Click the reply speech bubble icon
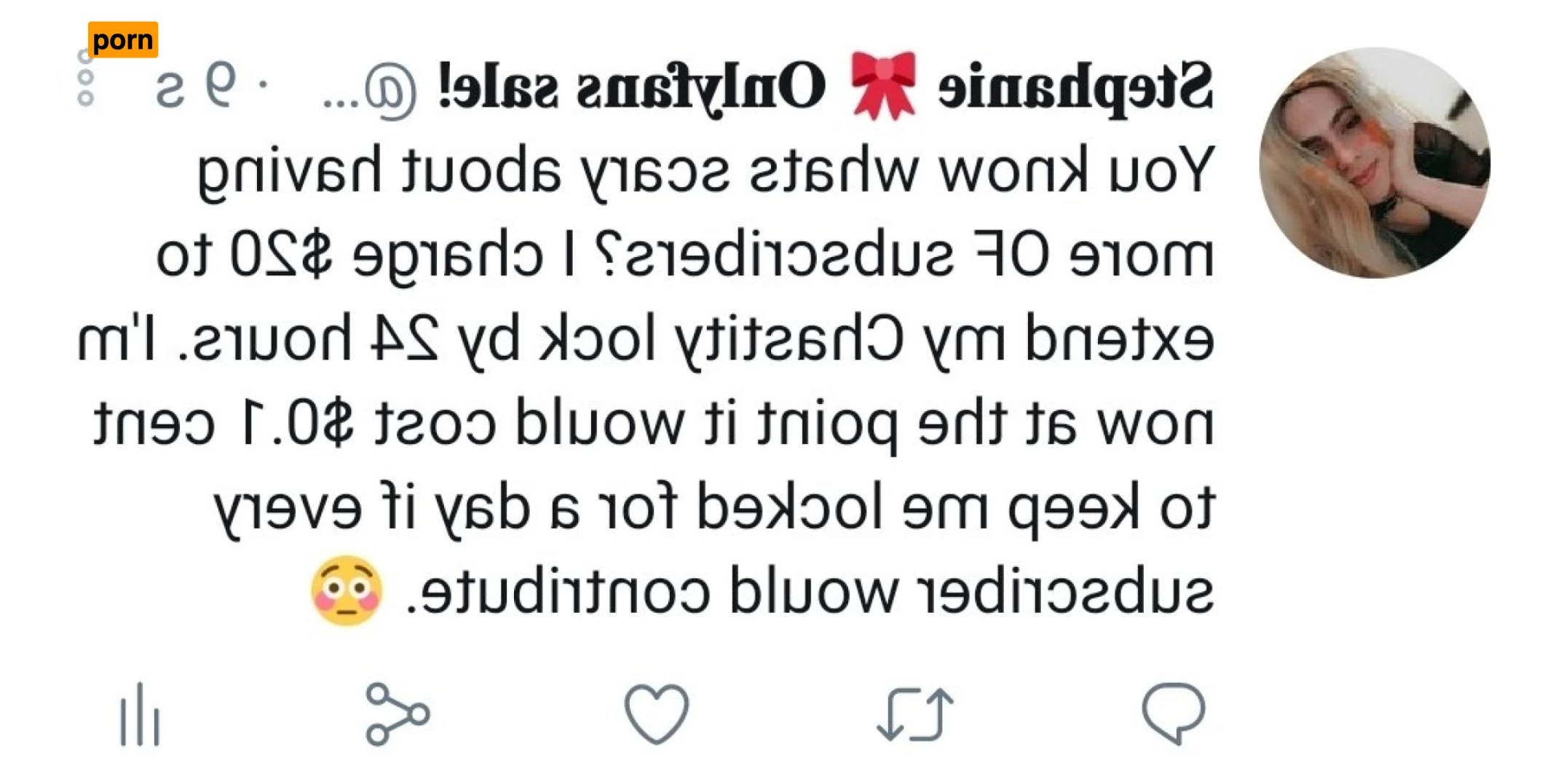Image resolution: width=1542 pixels, height=784 pixels. coord(1173,713)
